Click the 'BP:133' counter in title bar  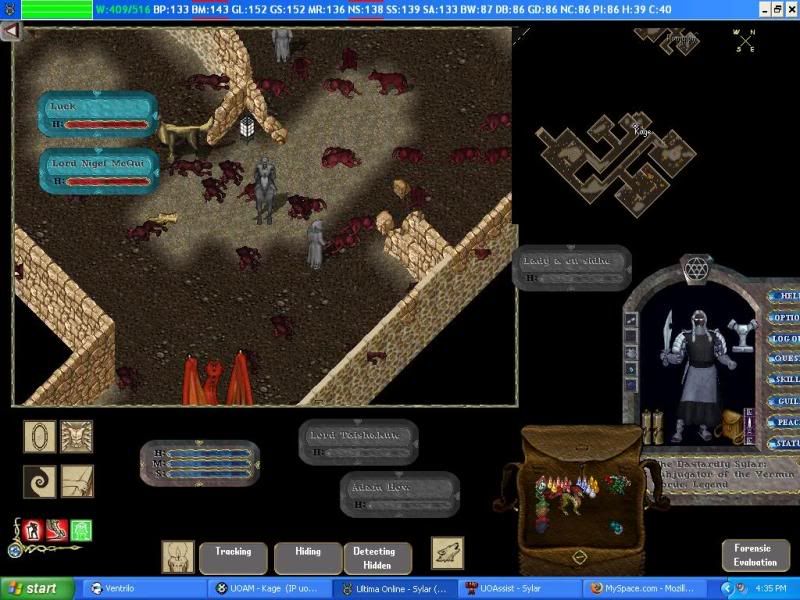tap(171, 9)
